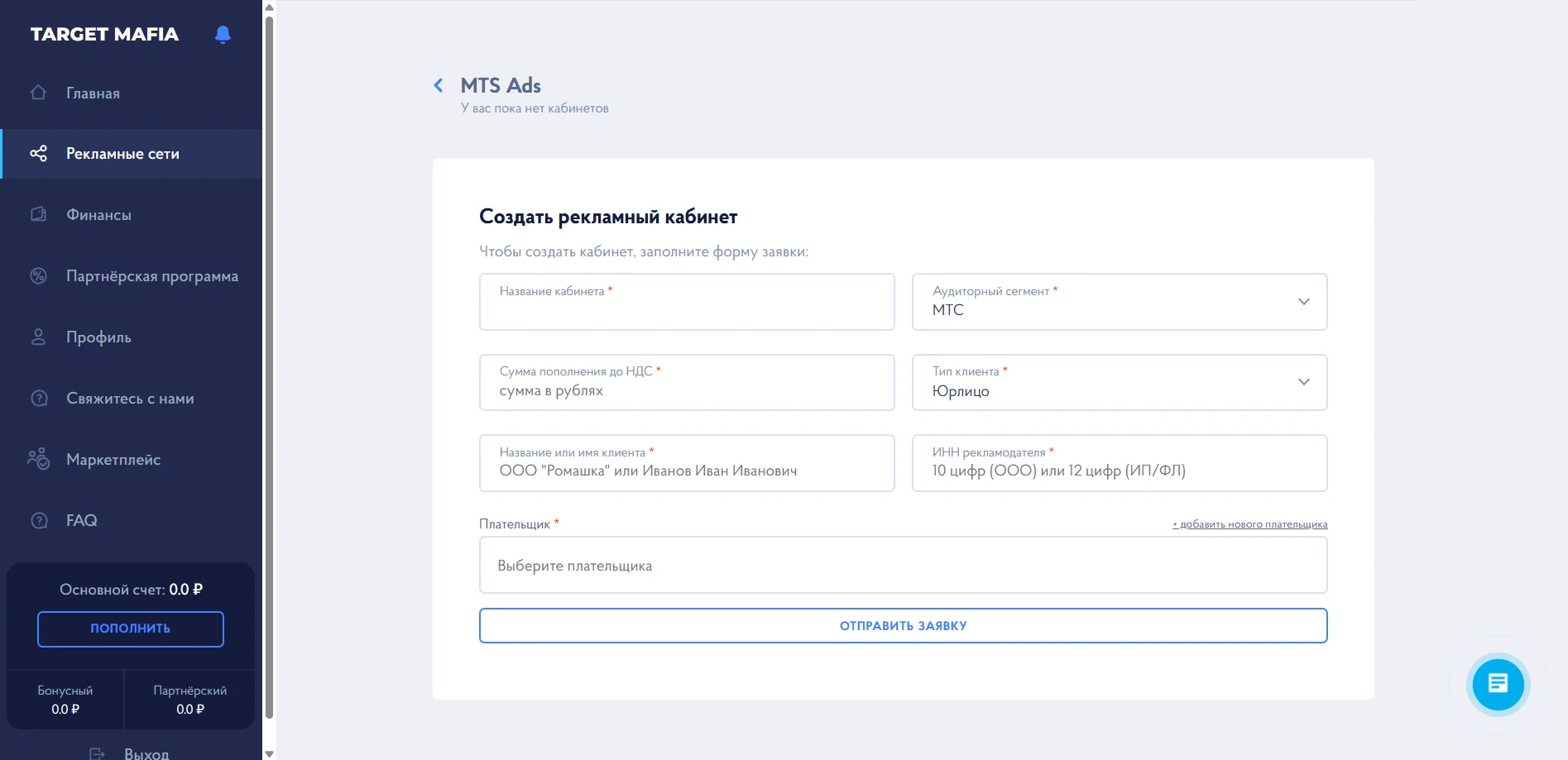Click the logout icon beside Выход
The image size is (1568, 760).
[x=97, y=753]
